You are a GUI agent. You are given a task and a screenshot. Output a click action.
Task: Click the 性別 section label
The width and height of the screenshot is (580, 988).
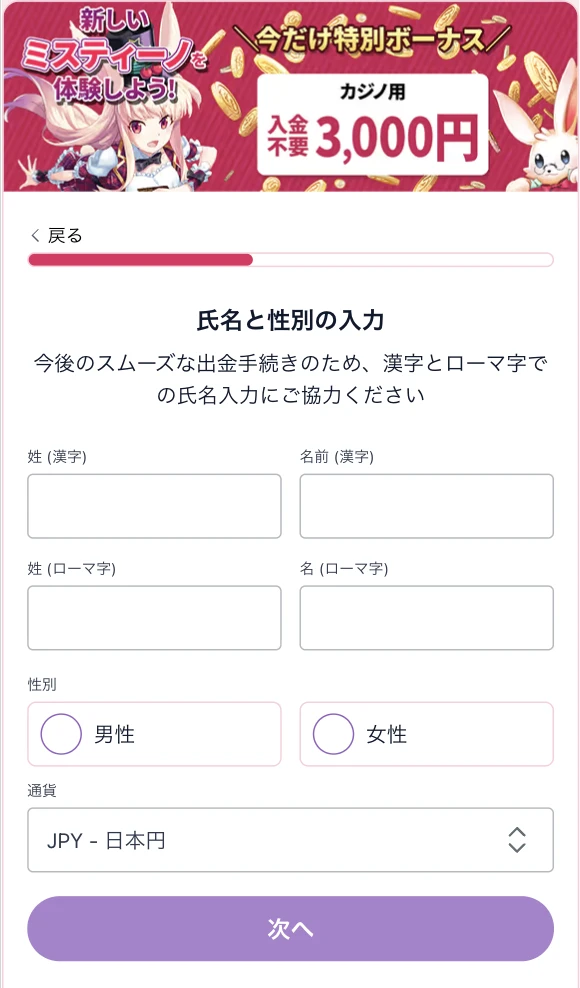(40, 684)
